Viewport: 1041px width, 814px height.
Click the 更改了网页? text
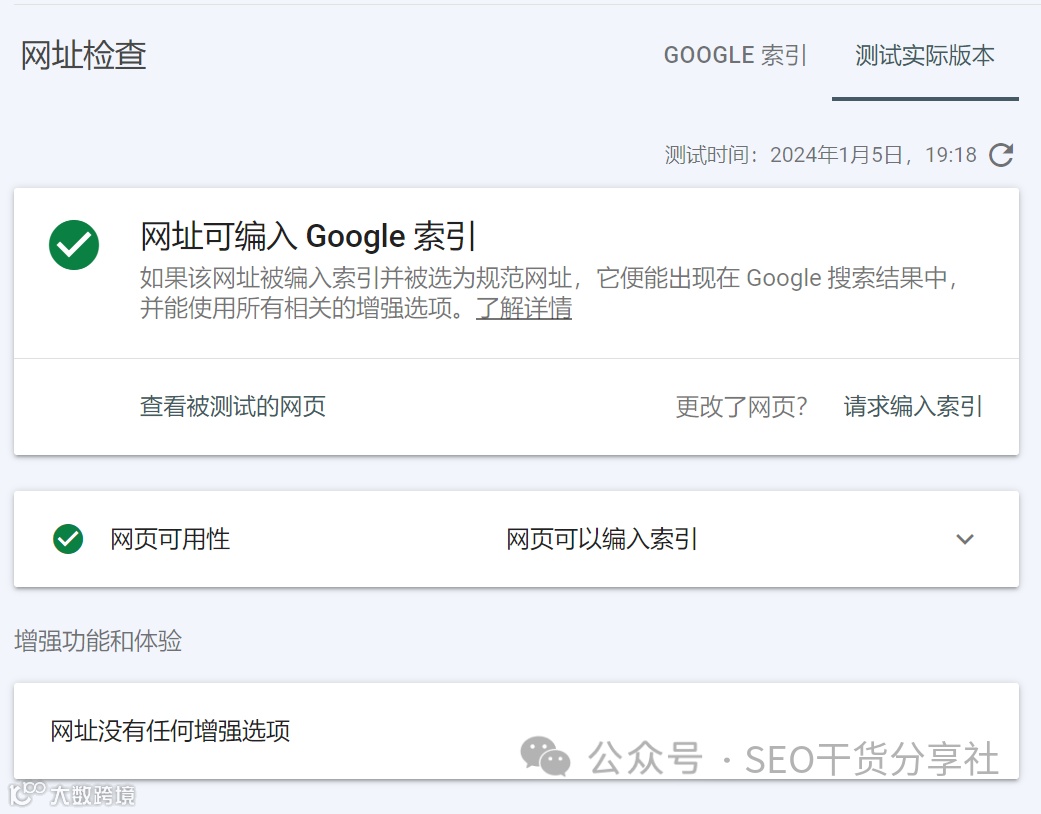741,406
